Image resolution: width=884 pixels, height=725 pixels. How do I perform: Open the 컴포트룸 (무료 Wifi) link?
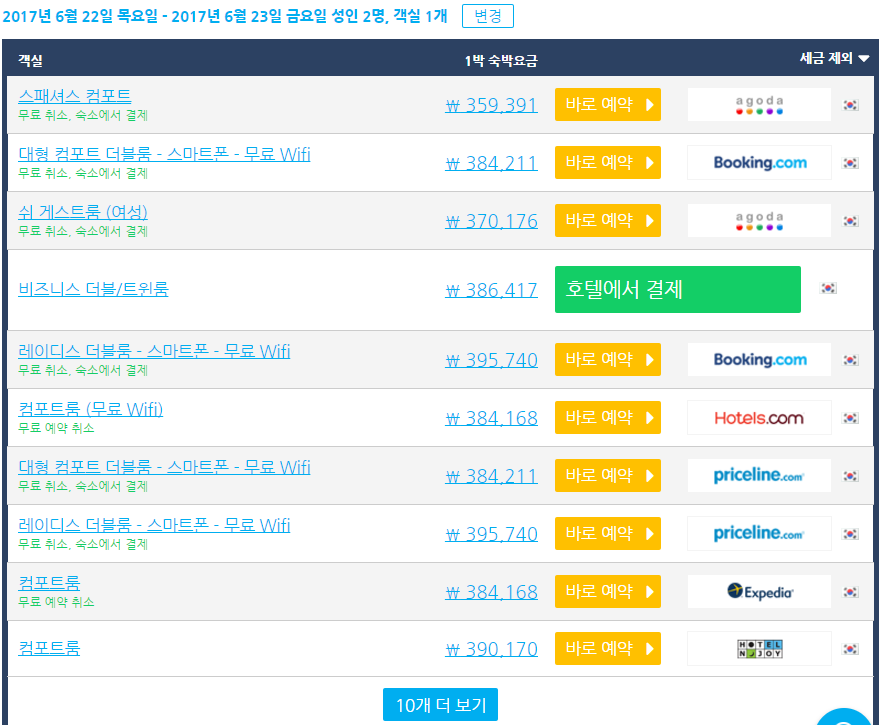pos(90,409)
